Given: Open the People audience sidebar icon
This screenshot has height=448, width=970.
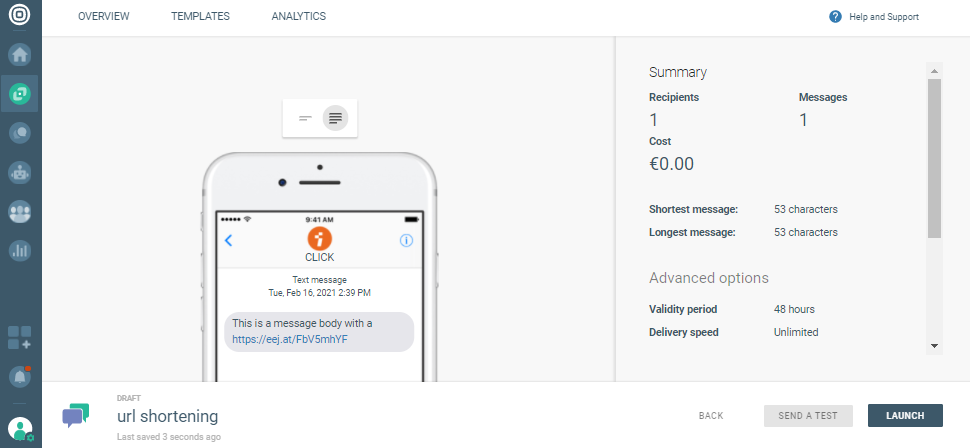Looking at the screenshot, I should (x=20, y=212).
